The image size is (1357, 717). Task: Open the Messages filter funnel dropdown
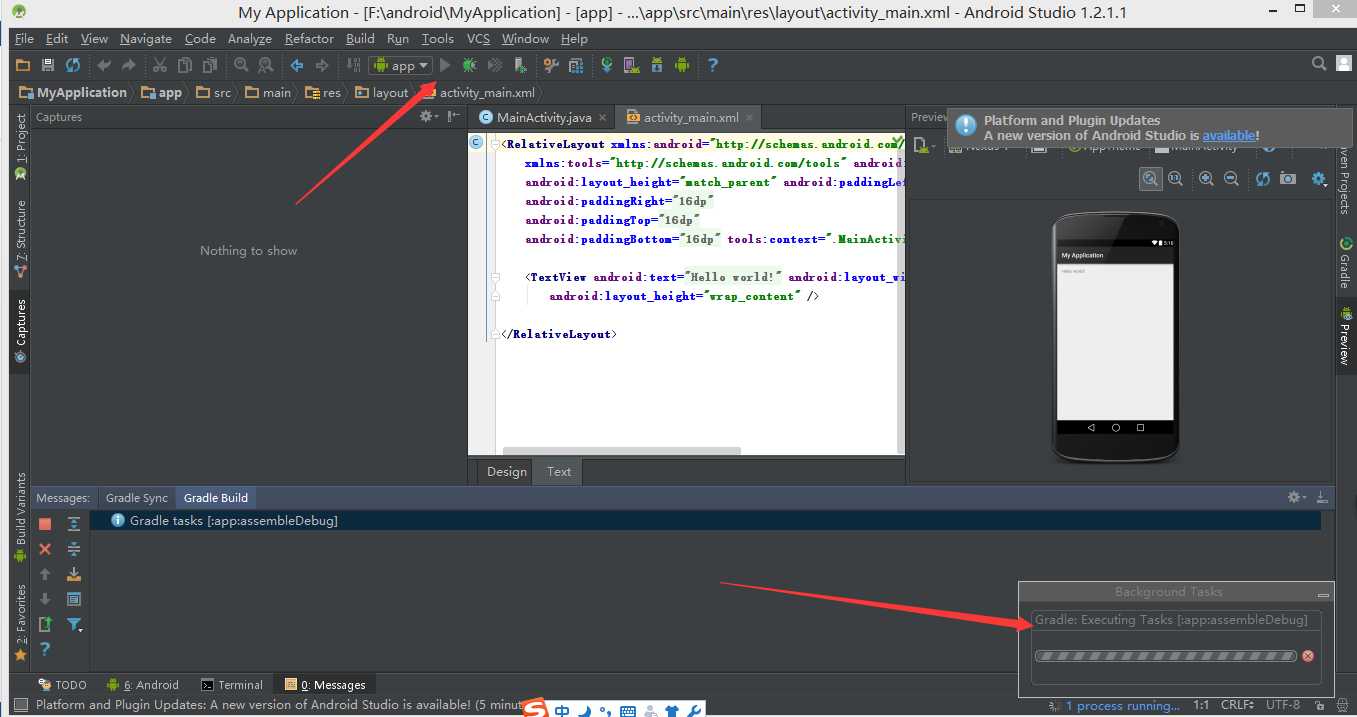point(75,625)
